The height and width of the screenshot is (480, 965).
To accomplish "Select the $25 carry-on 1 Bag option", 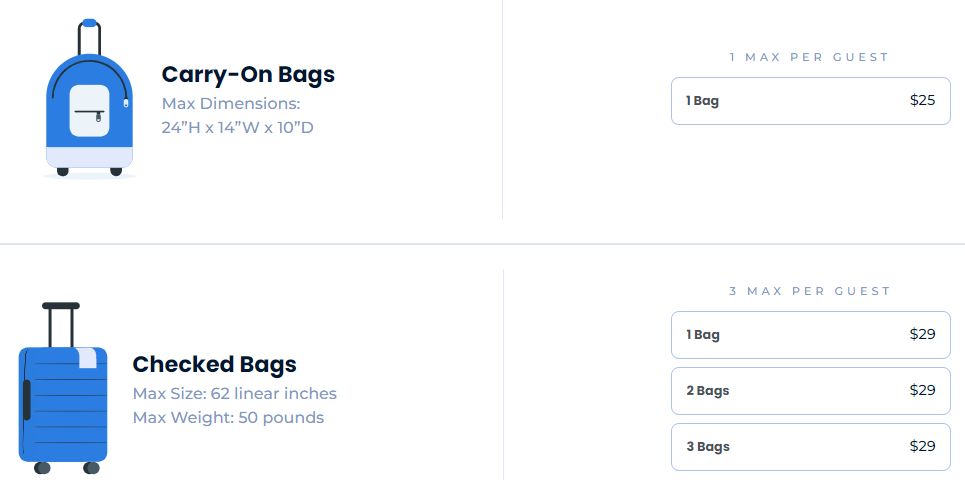I will (x=810, y=101).
